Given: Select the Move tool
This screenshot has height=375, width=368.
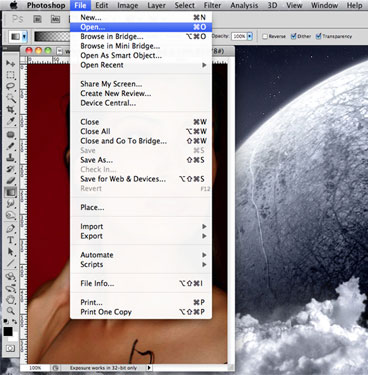Looking at the screenshot, I should [10, 63].
